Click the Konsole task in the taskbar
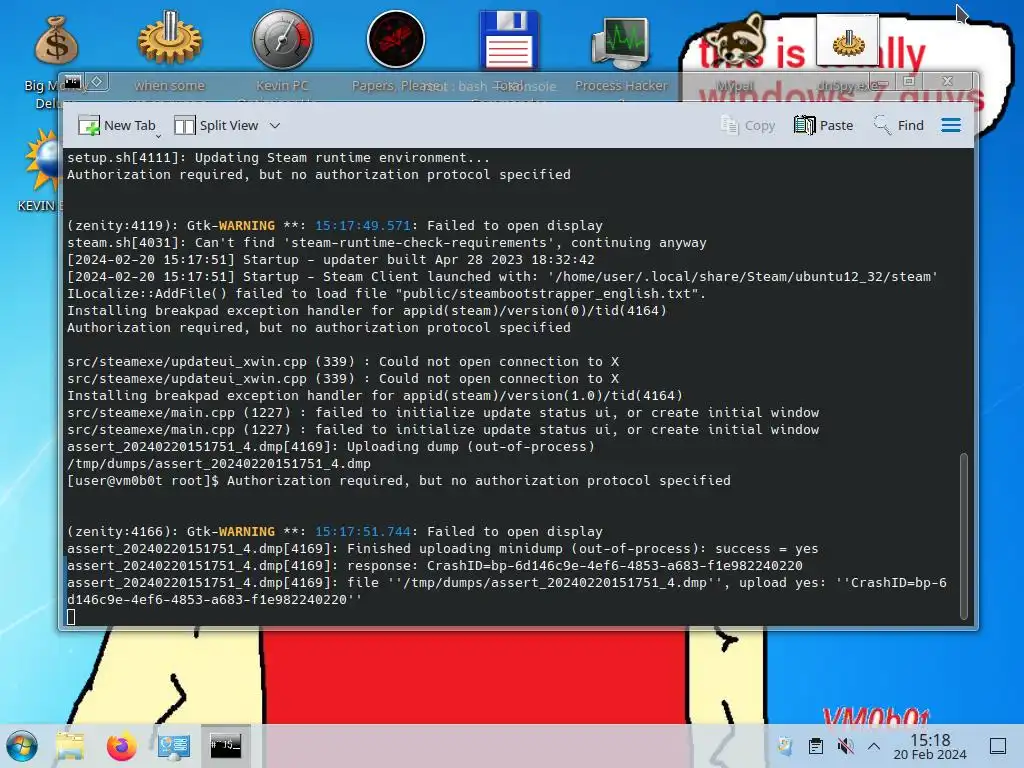1024x768 pixels. [225, 745]
